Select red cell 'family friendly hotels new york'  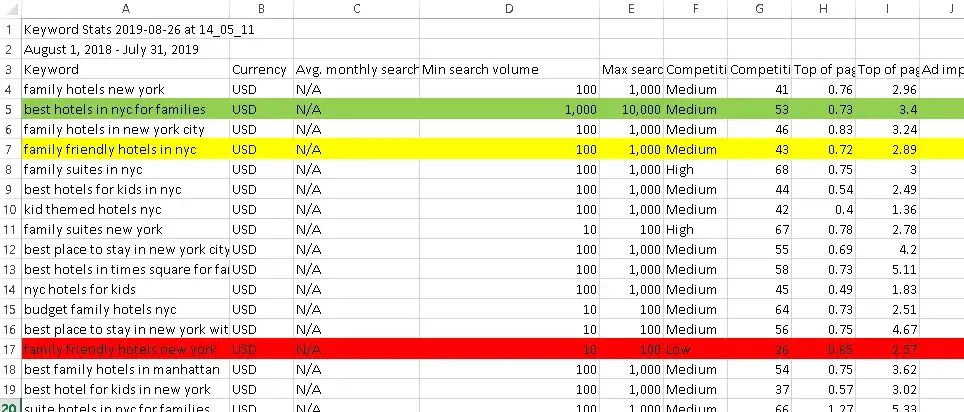pos(125,349)
